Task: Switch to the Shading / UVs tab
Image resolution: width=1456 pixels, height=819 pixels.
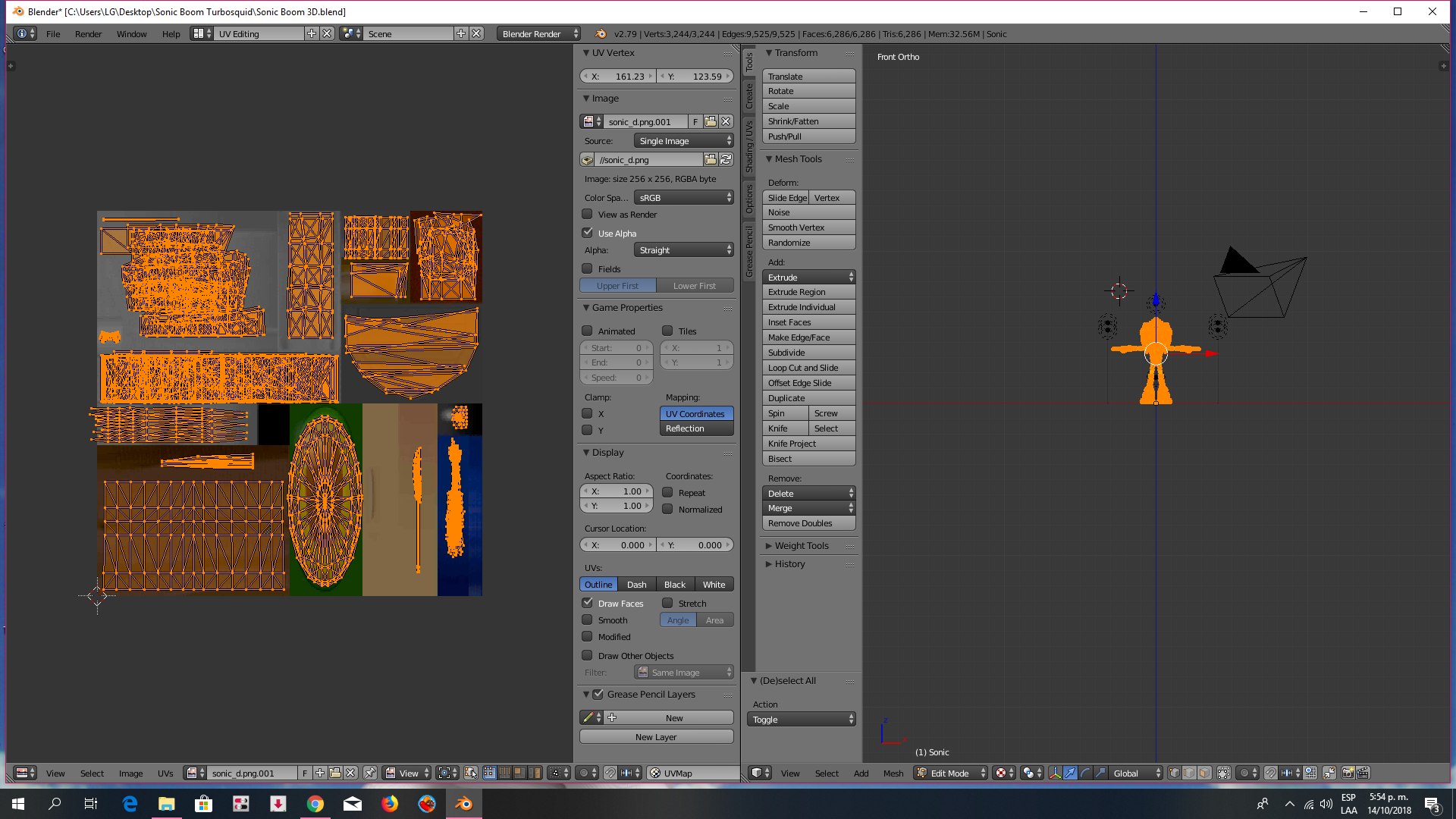Action: pos(749,146)
